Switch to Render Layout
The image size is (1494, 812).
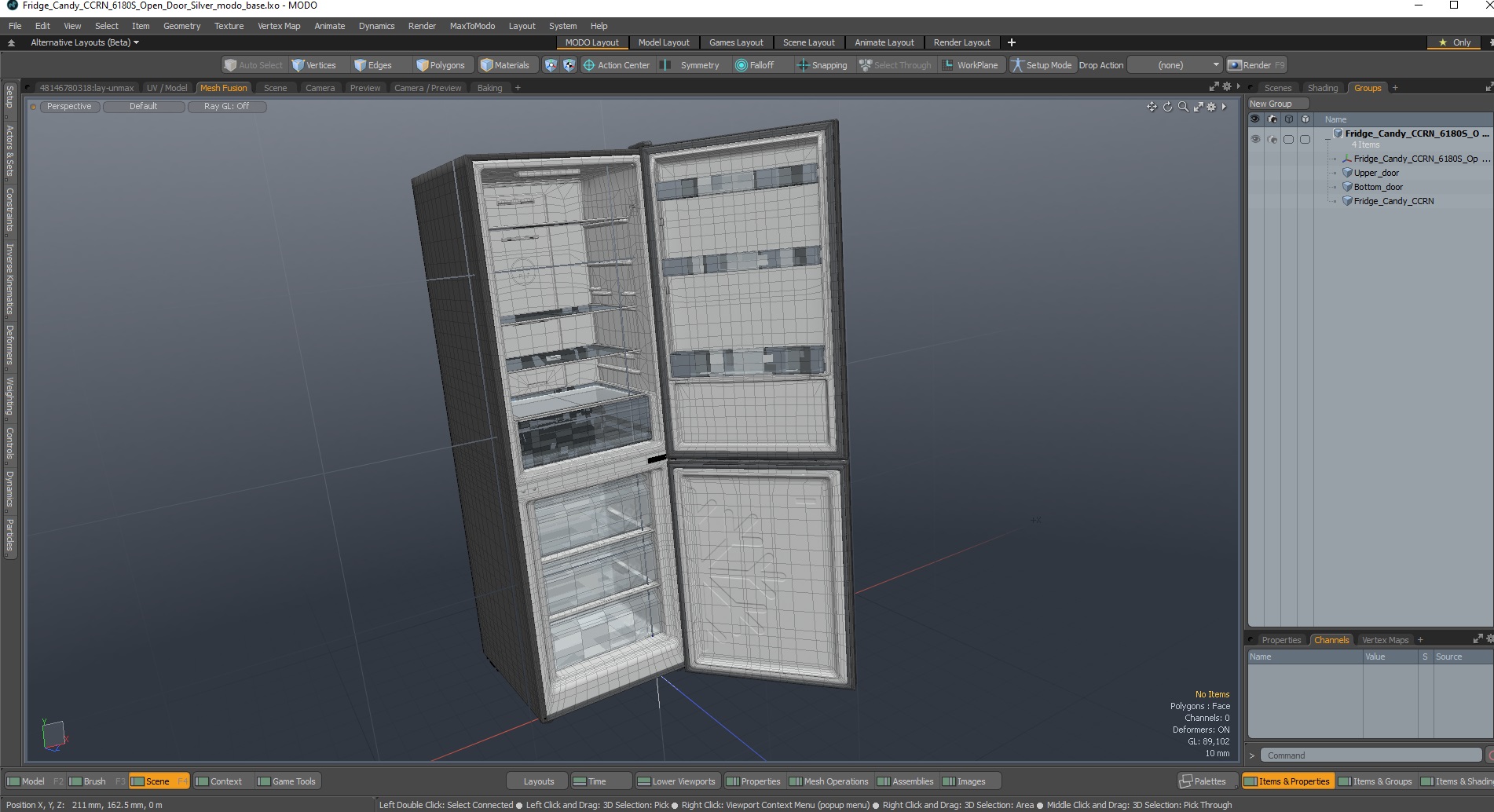click(961, 42)
